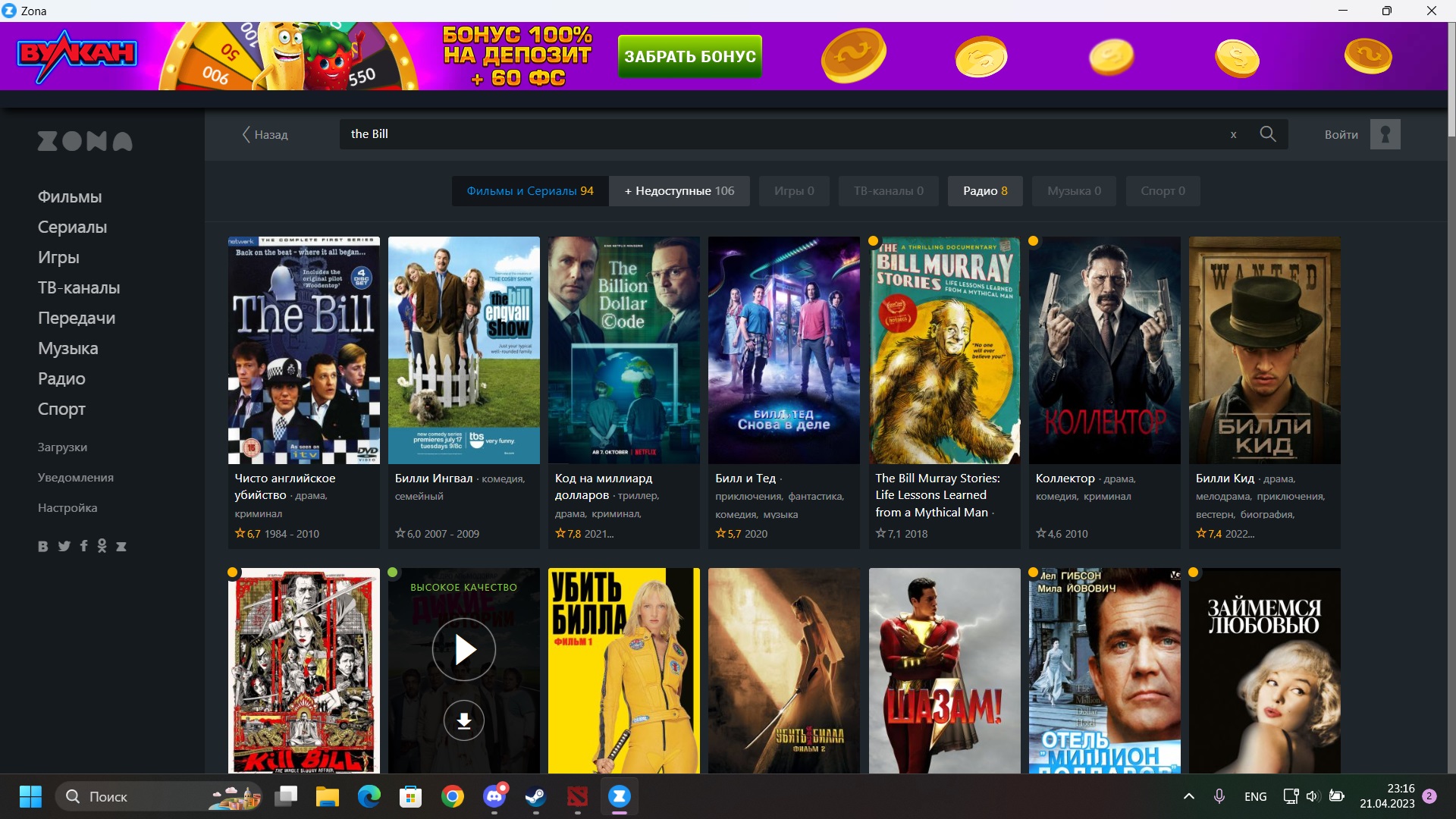Switch to the Радио 8 tab
Screen dimensions: 1456x819
coord(984,191)
